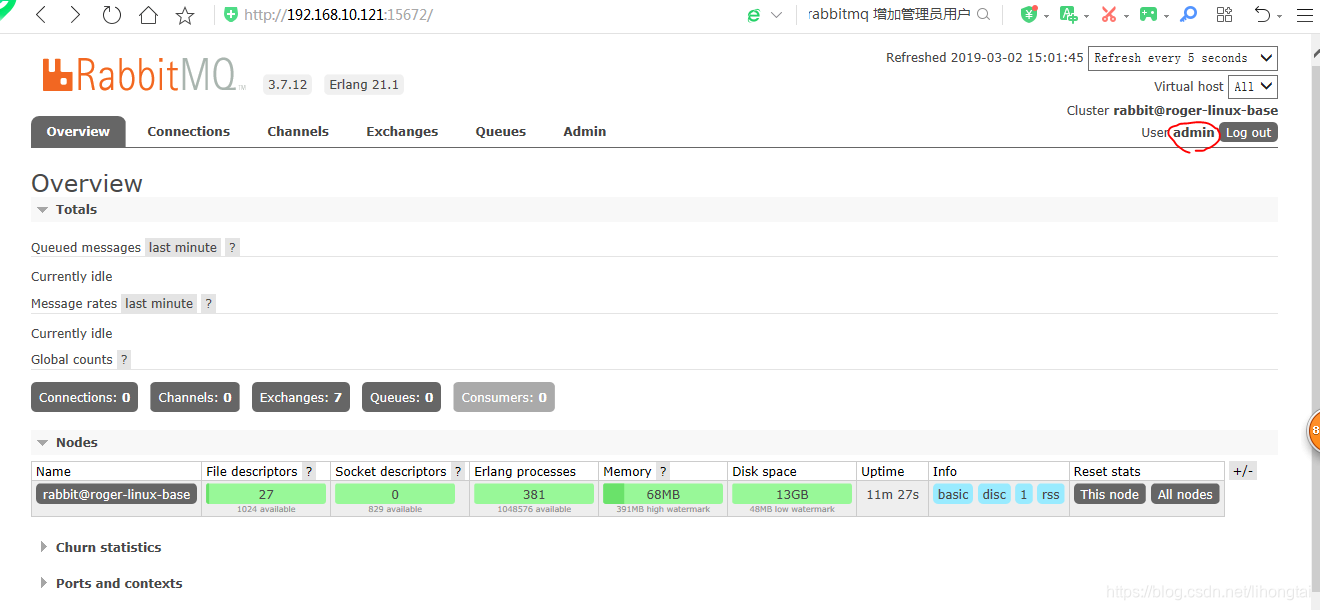The width and height of the screenshot is (1320, 610).
Task: Click the Queues: 0 count button
Action: [402, 397]
